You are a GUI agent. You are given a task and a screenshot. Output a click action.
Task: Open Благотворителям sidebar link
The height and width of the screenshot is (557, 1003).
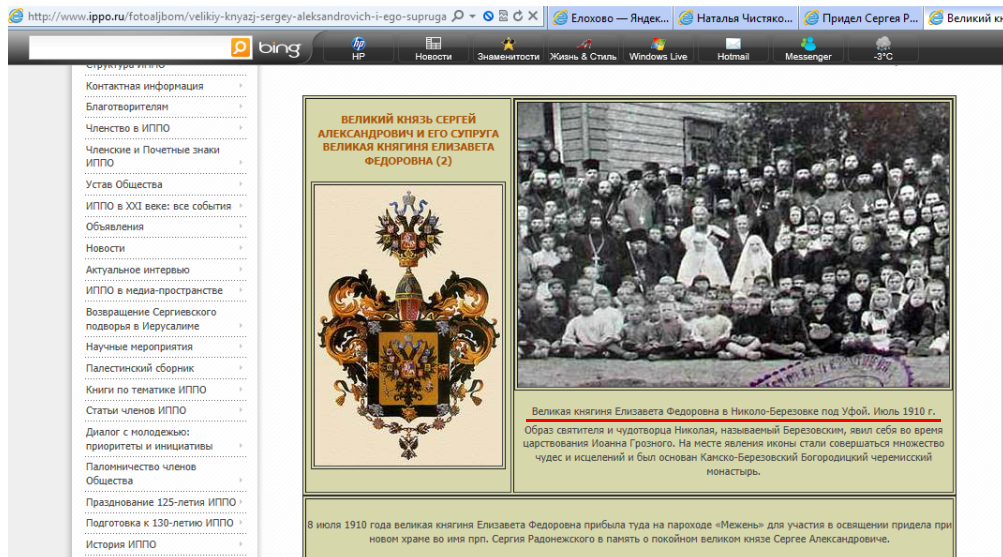(x=127, y=107)
